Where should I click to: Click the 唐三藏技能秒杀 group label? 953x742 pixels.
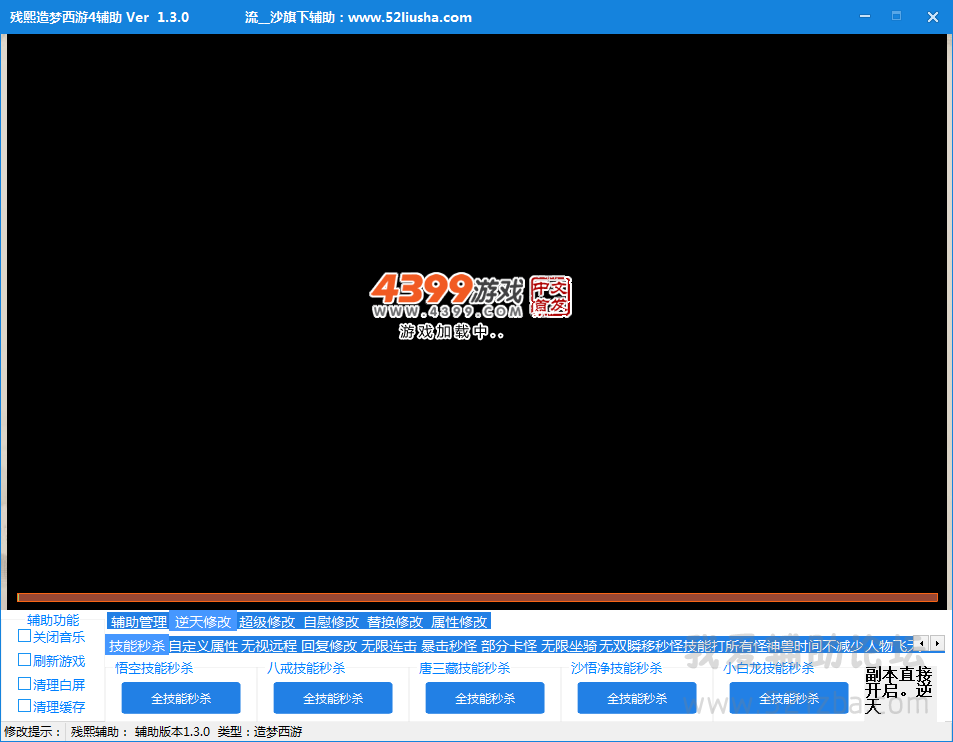click(464, 668)
